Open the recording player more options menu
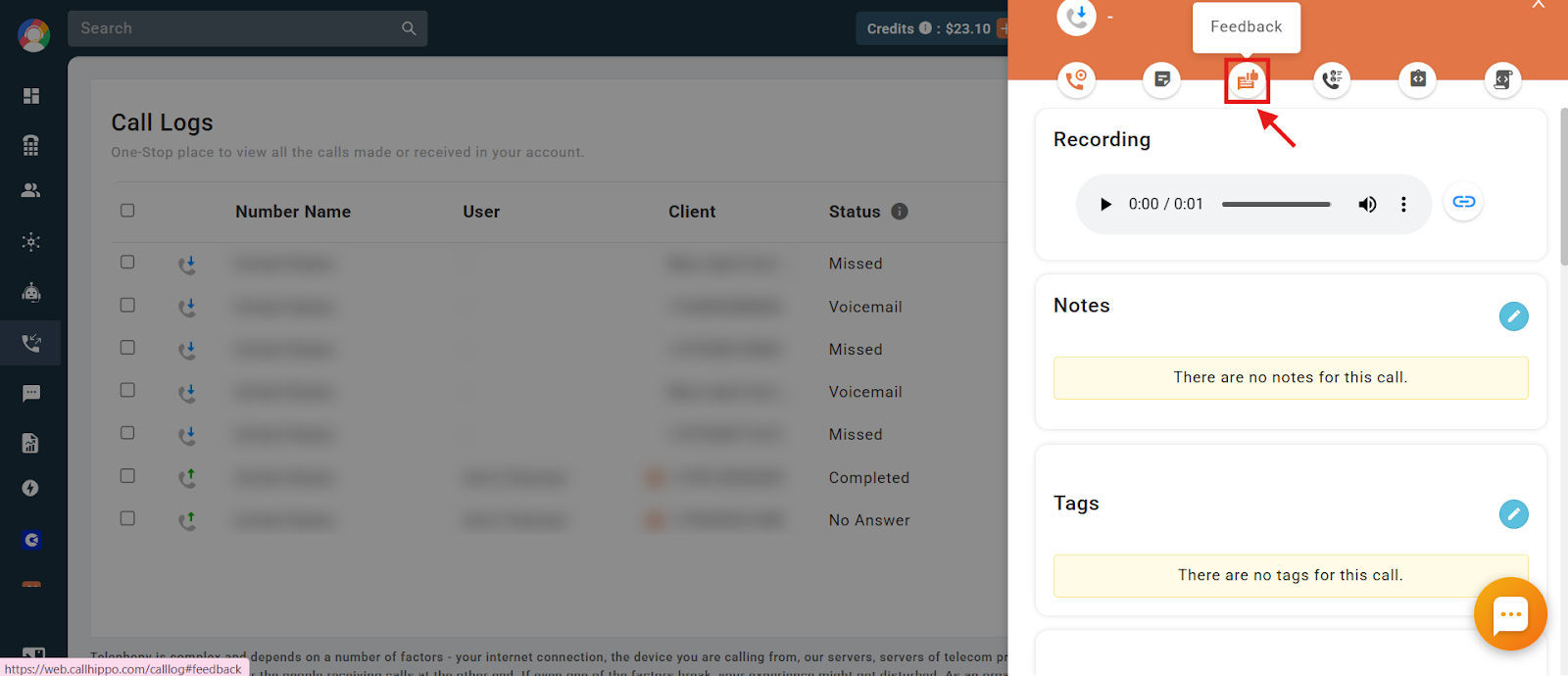1568x676 pixels. [x=1403, y=204]
